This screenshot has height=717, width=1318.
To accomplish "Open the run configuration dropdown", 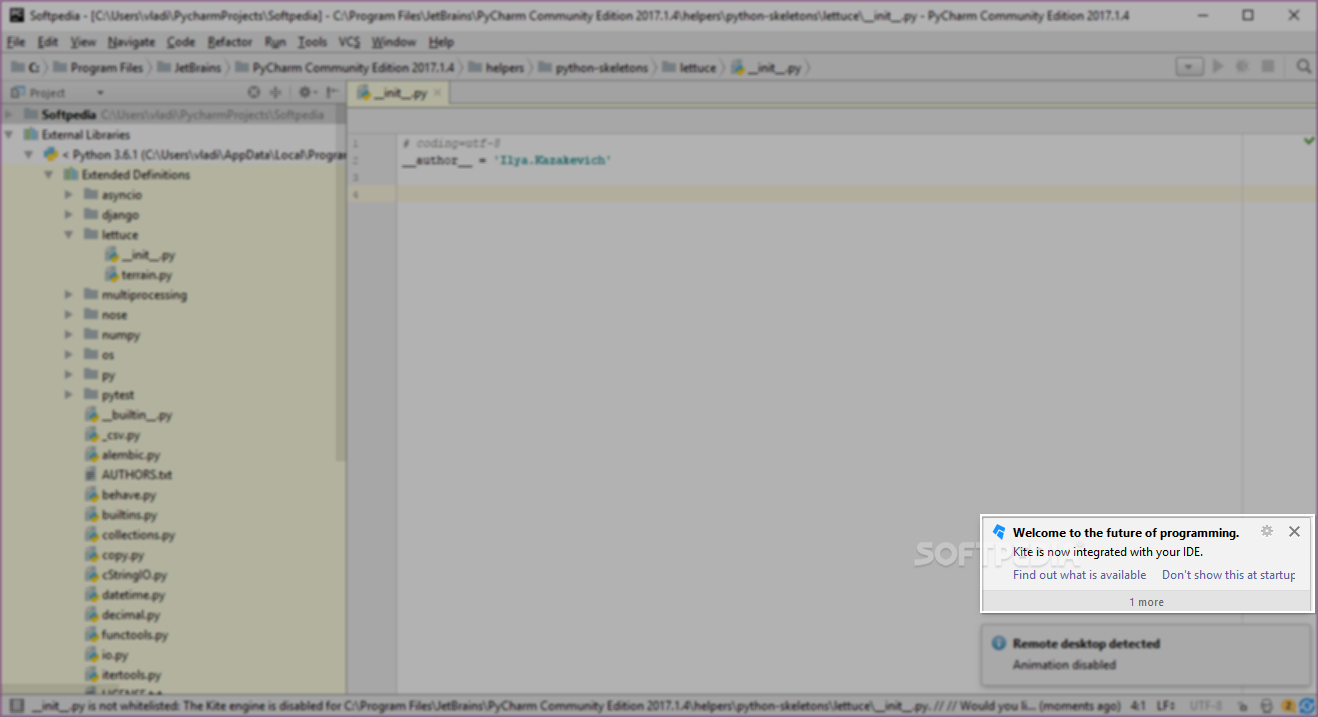I will [1189, 67].
